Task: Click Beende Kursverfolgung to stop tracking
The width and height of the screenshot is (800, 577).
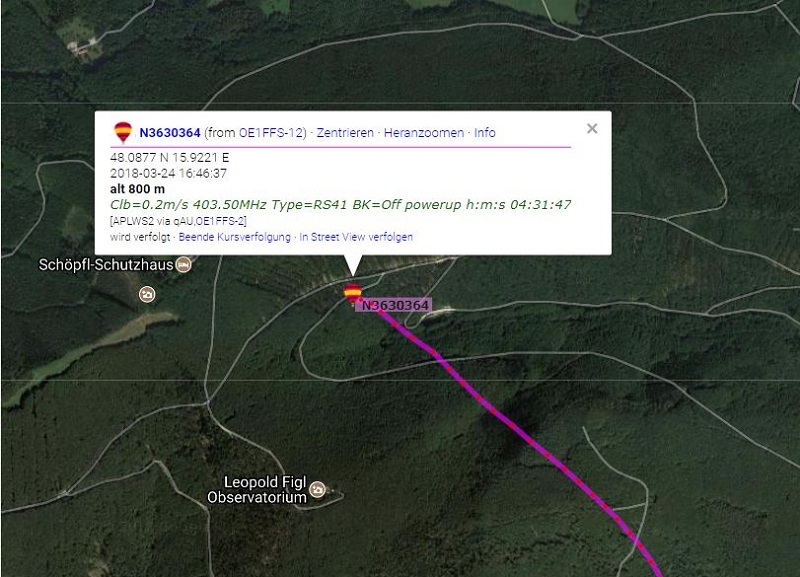Action: click(x=235, y=237)
